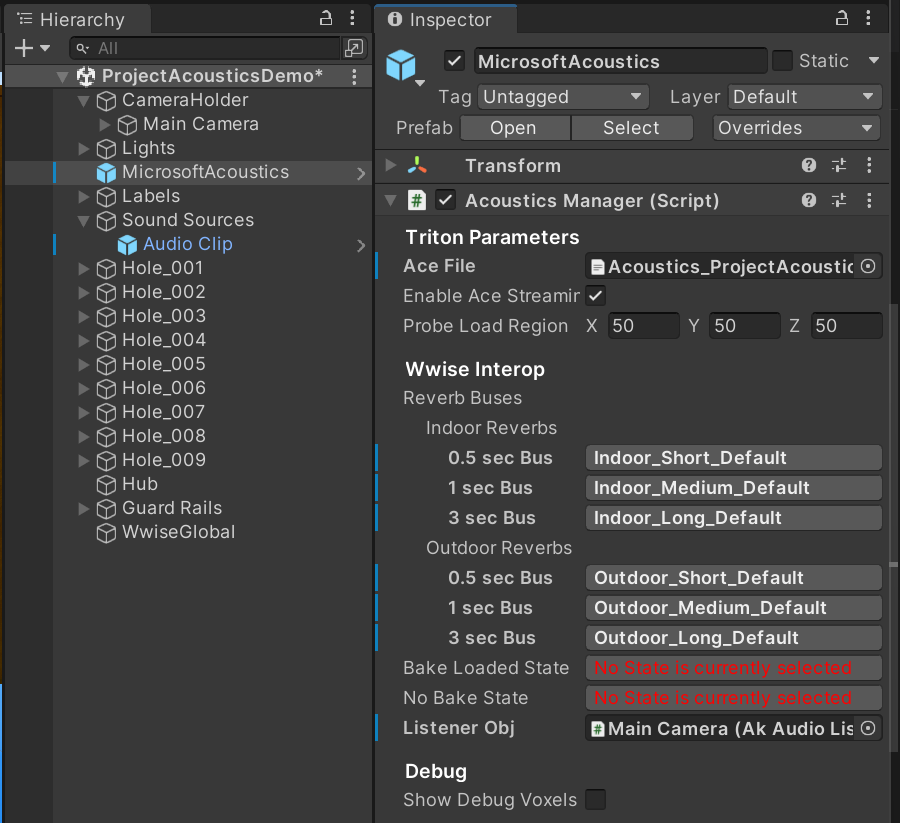
Task: Collapse the Acoustics Manager component
Action: [x=391, y=200]
